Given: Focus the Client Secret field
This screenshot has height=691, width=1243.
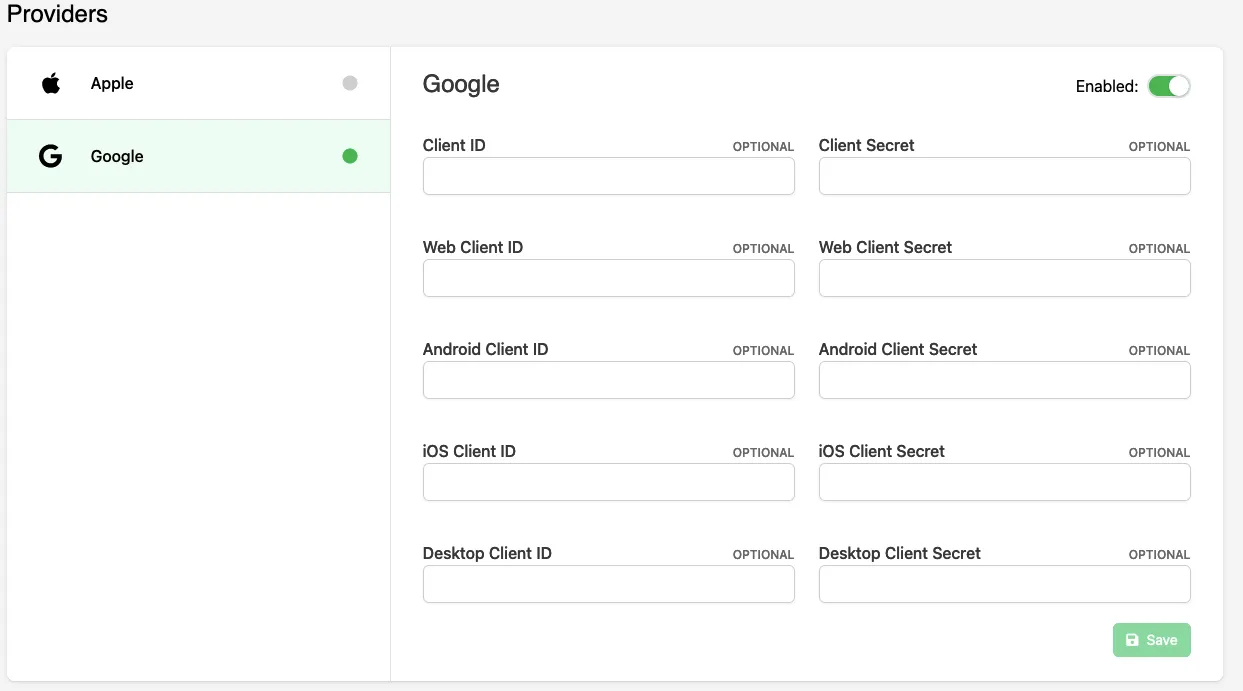Looking at the screenshot, I should [x=1005, y=176].
